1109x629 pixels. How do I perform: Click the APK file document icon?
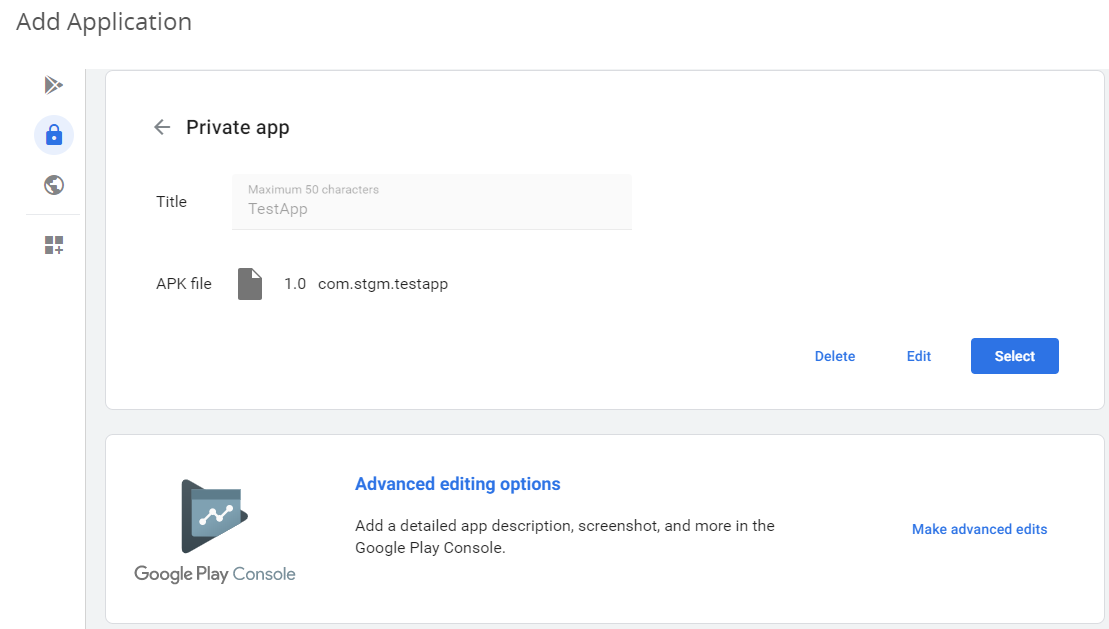point(249,283)
